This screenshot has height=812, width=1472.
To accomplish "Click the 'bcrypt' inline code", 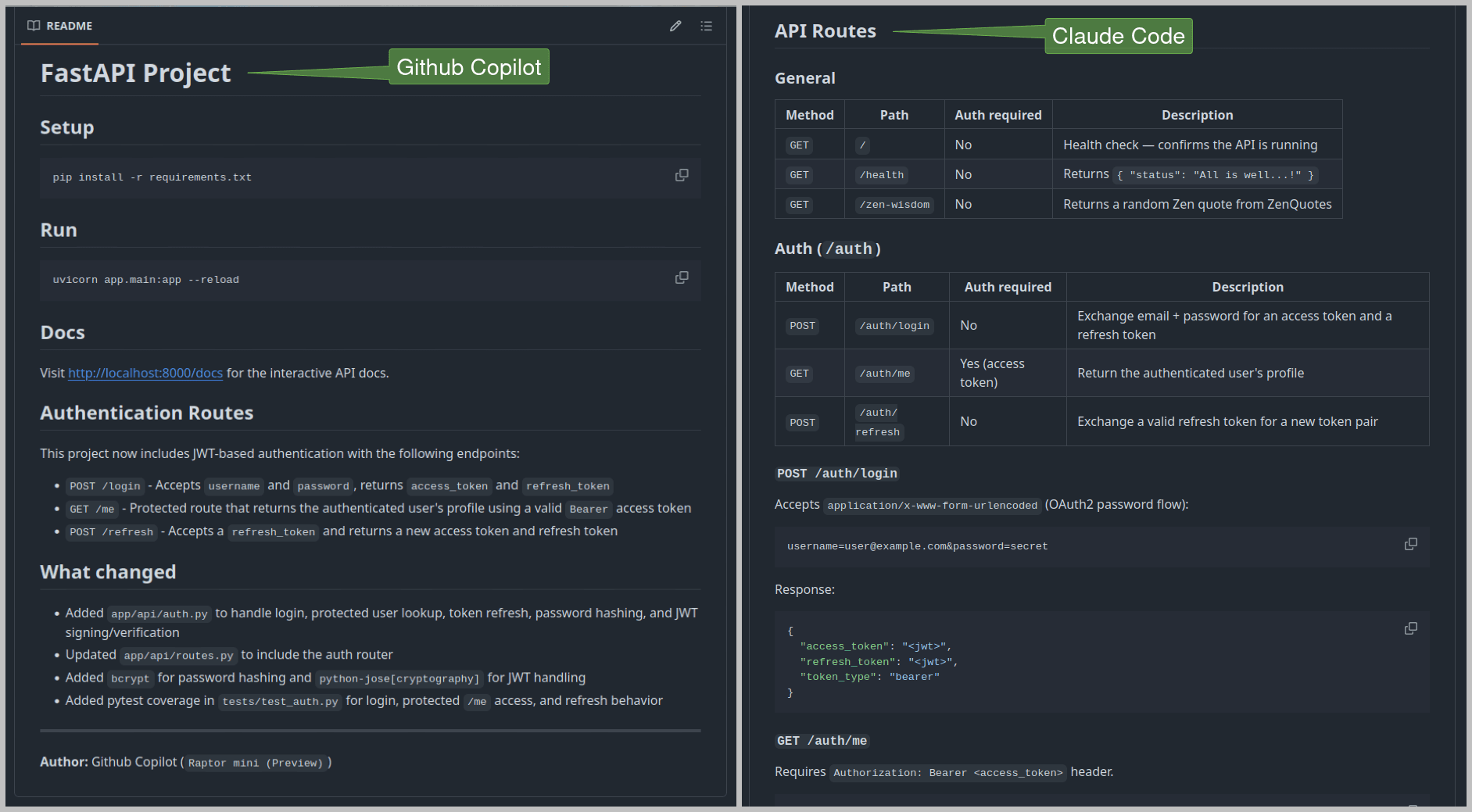I will tap(130, 678).
